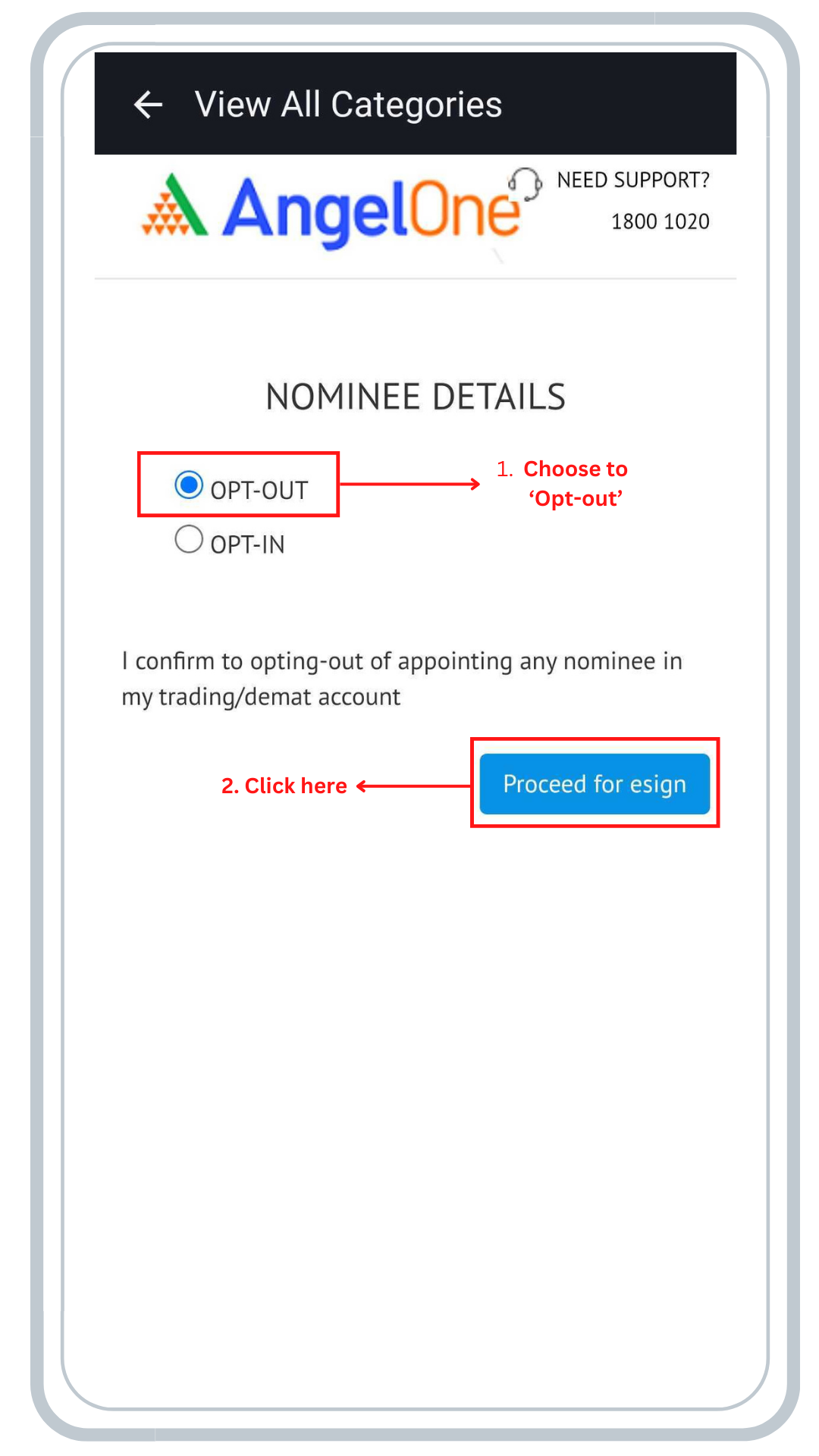The image size is (819, 1456).
Task: Click the 'Choose to Opt-out' annotation
Action: coord(575,484)
